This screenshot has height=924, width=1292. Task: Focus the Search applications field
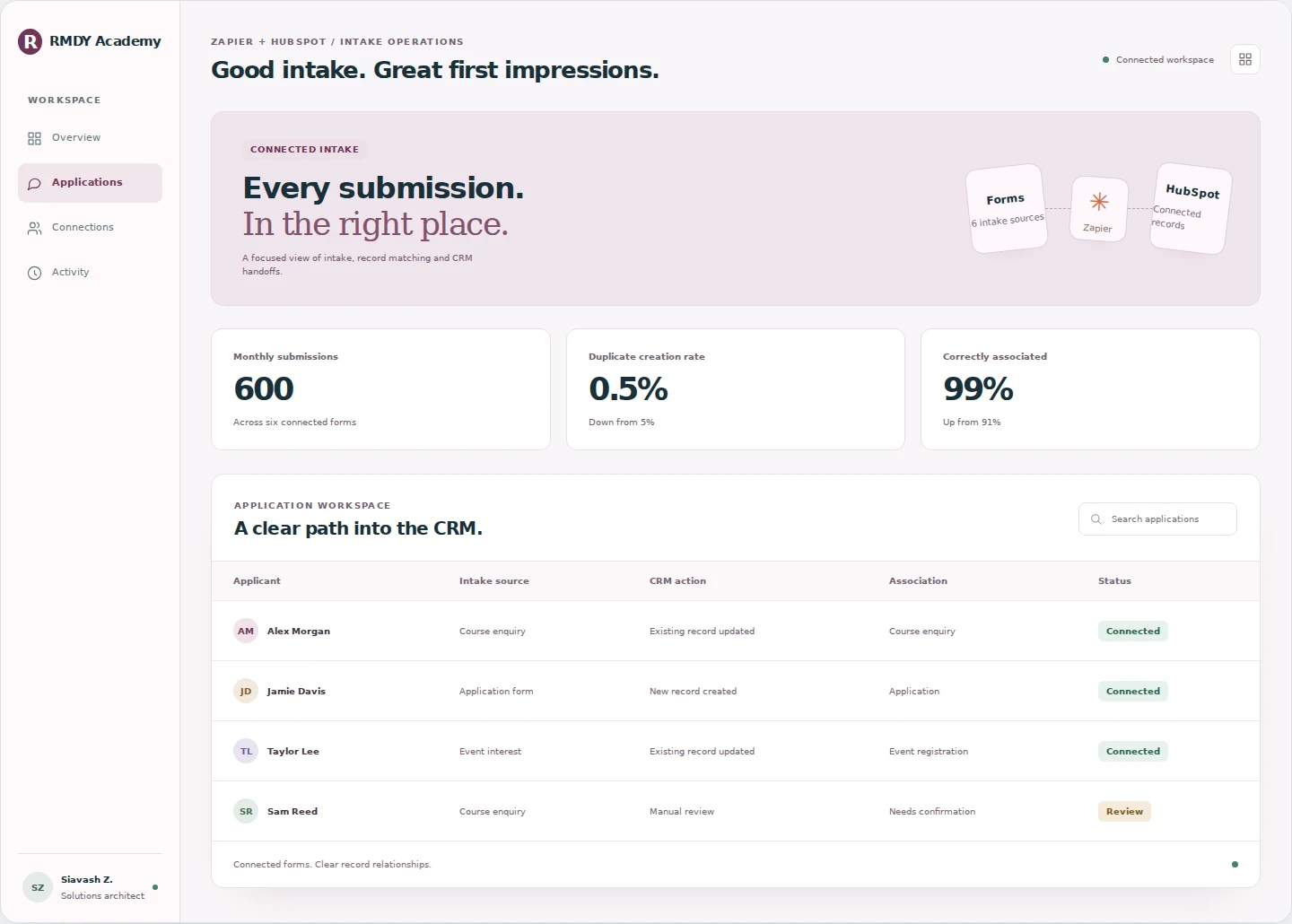pyautogui.click(x=1157, y=519)
